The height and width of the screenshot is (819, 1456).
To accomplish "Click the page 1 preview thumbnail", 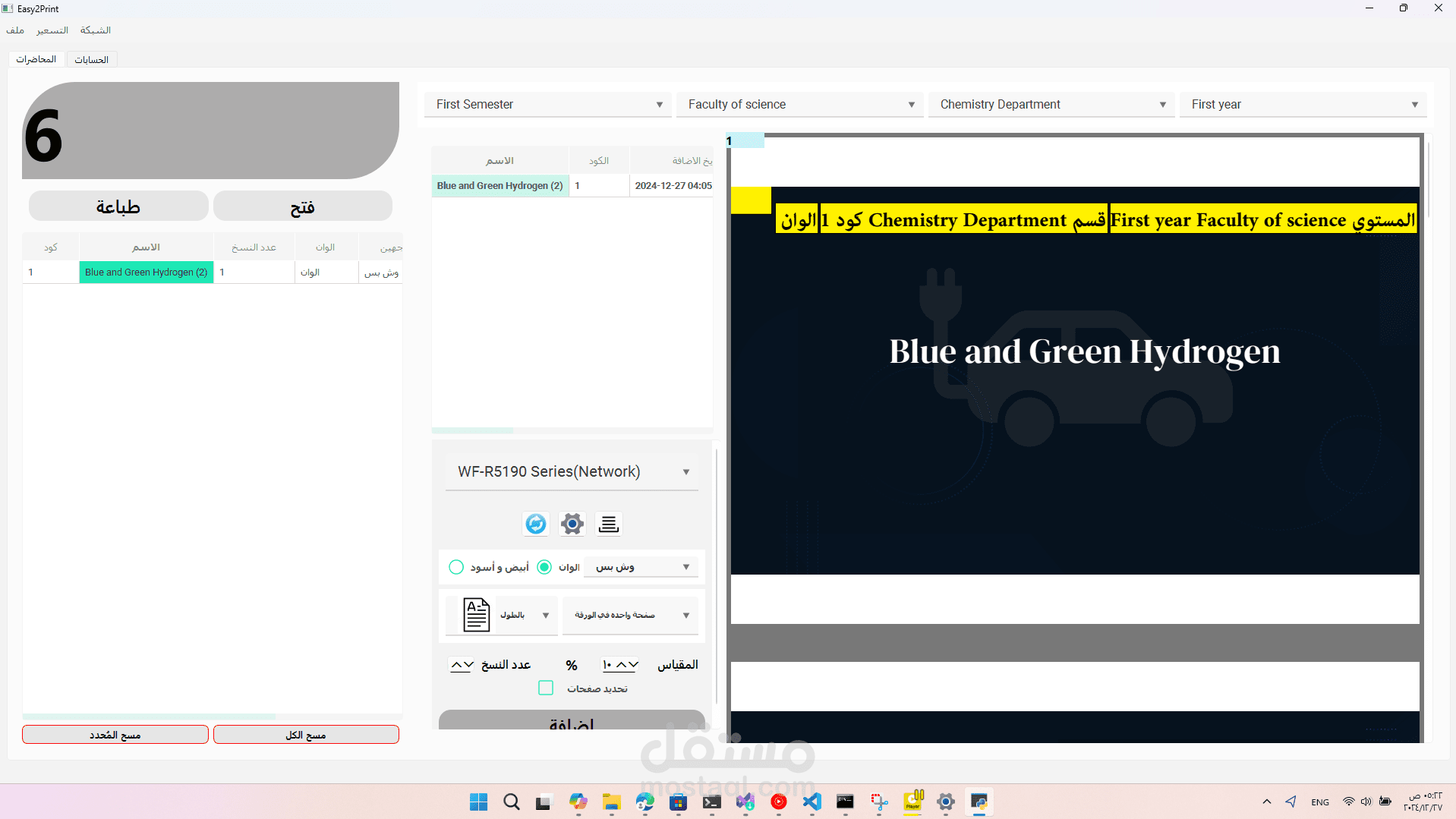I will coord(1075,380).
